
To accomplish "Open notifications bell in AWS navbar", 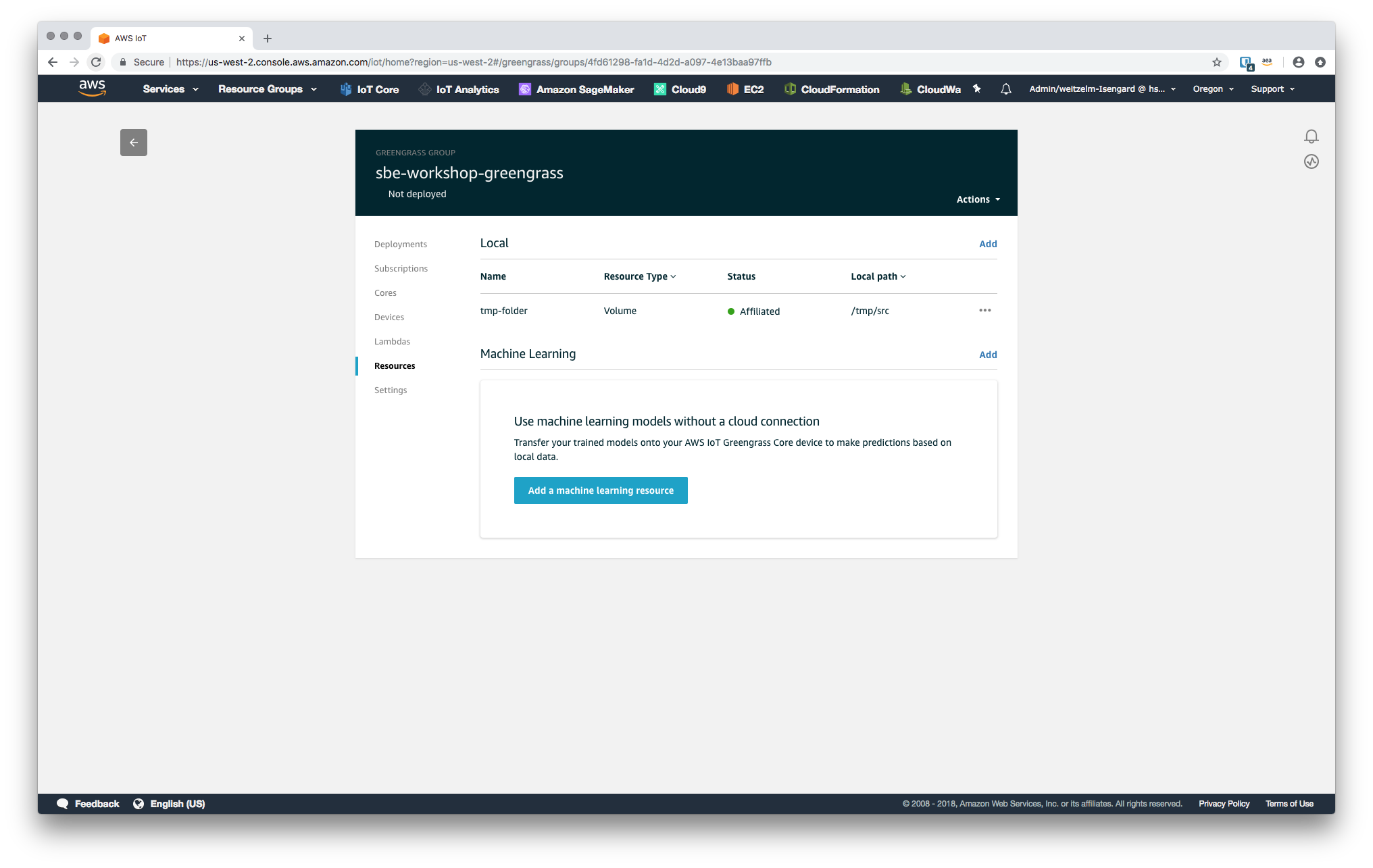I will pyautogui.click(x=1005, y=88).
